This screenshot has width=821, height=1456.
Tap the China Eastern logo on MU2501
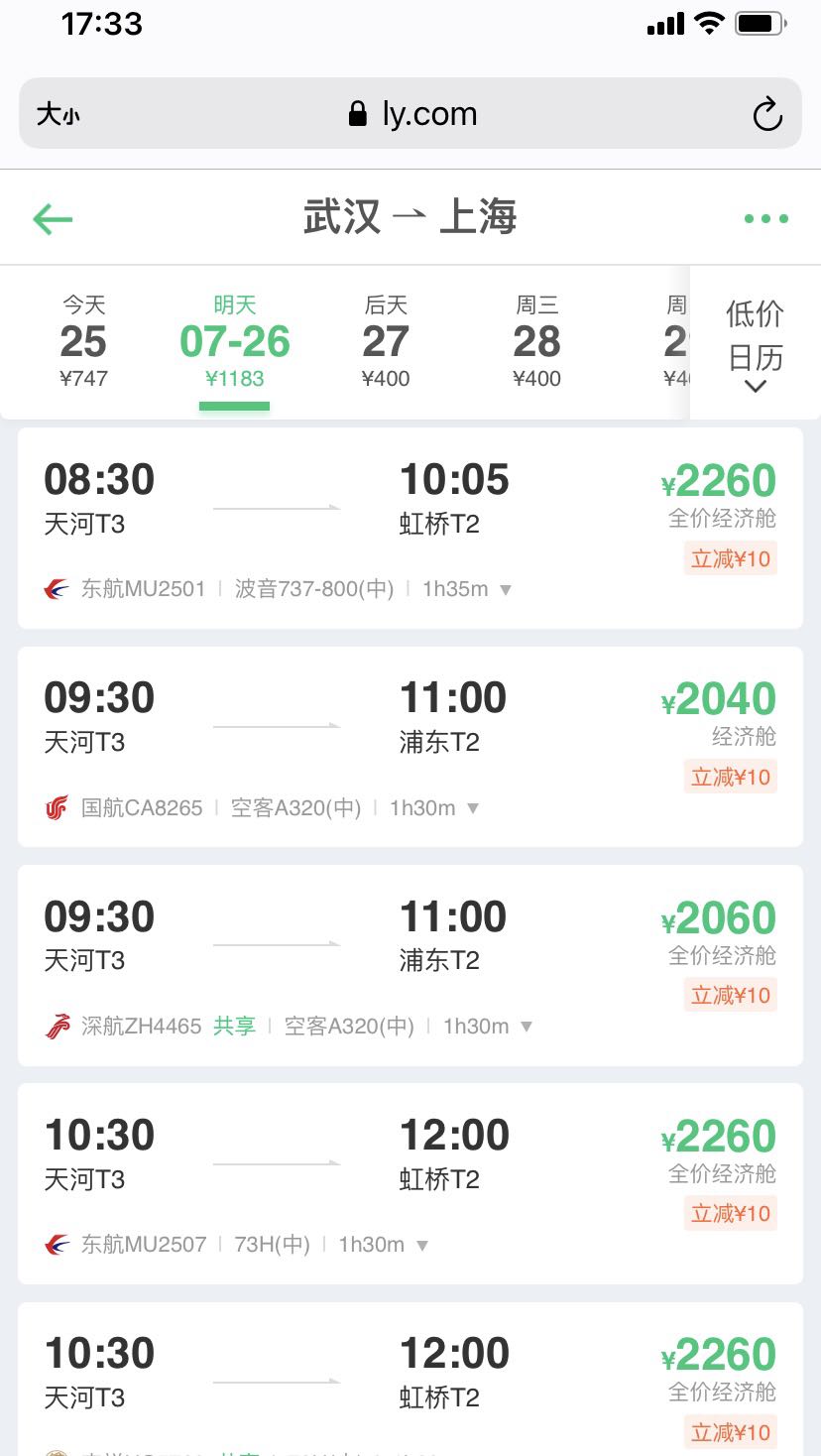coord(58,589)
